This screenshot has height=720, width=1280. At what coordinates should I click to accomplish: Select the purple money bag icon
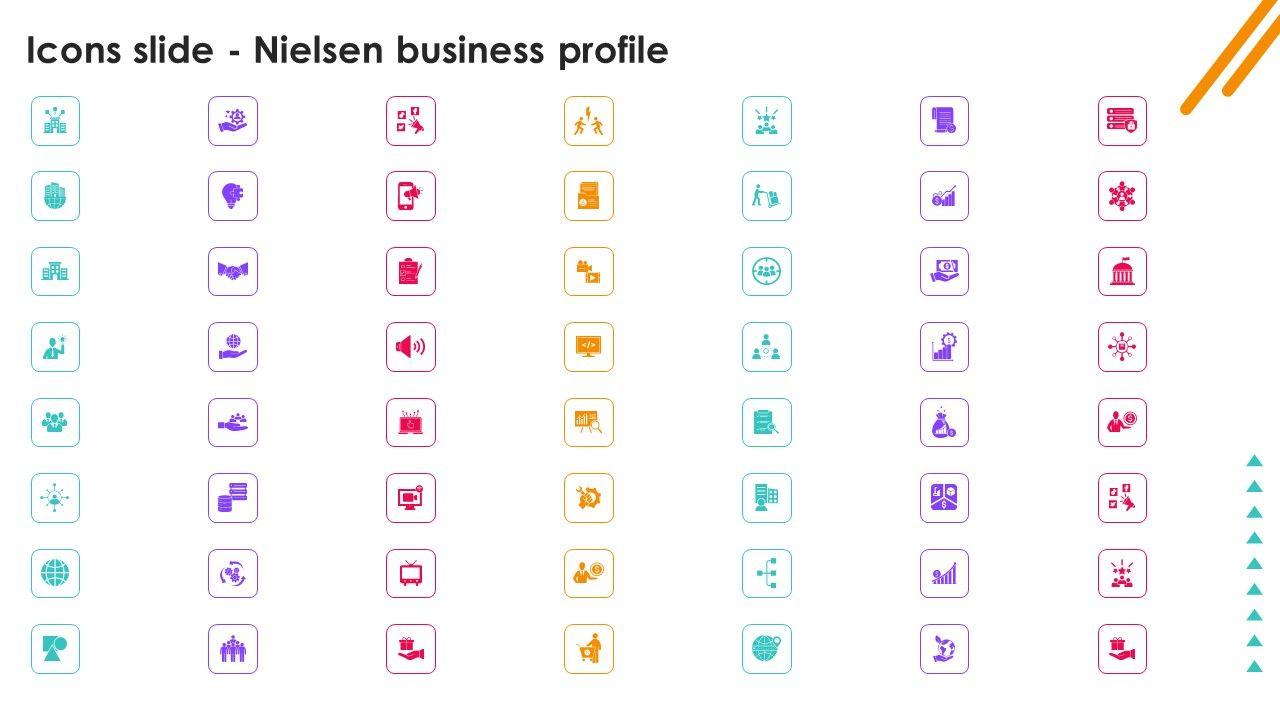[x=944, y=423]
